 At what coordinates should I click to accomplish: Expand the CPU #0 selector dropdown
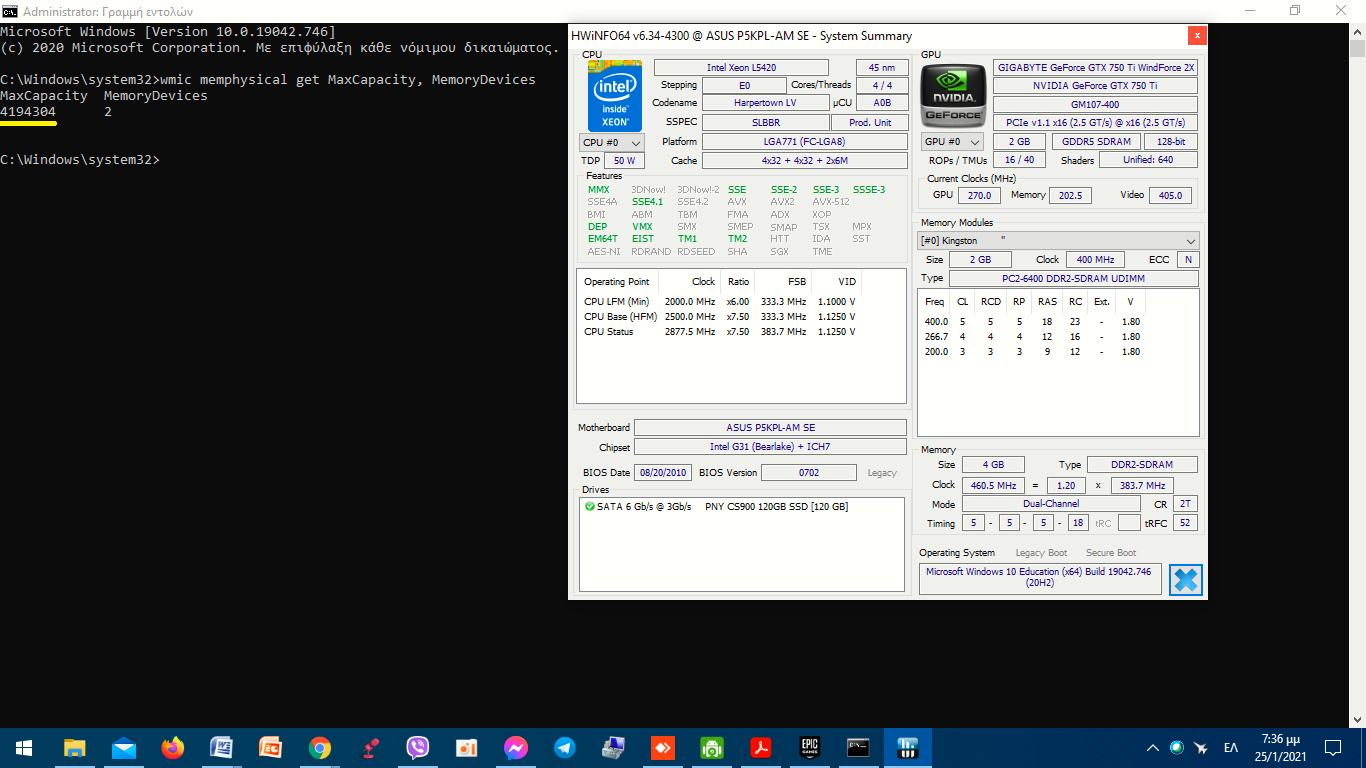click(612, 142)
